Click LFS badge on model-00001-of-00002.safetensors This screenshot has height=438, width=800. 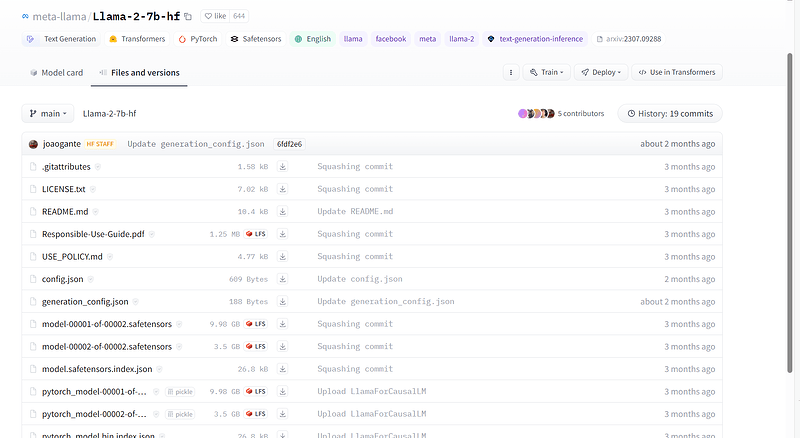[256, 324]
